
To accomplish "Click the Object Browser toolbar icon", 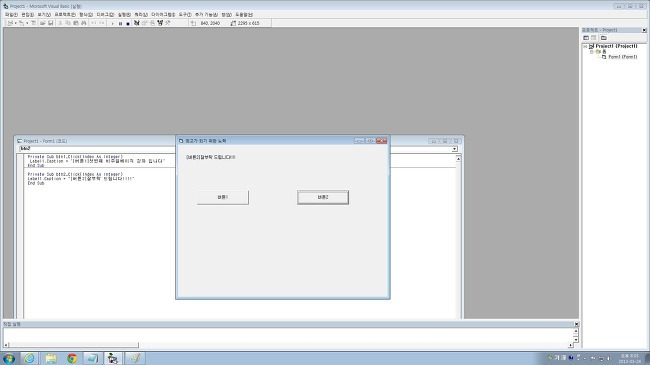I will 160,23.
